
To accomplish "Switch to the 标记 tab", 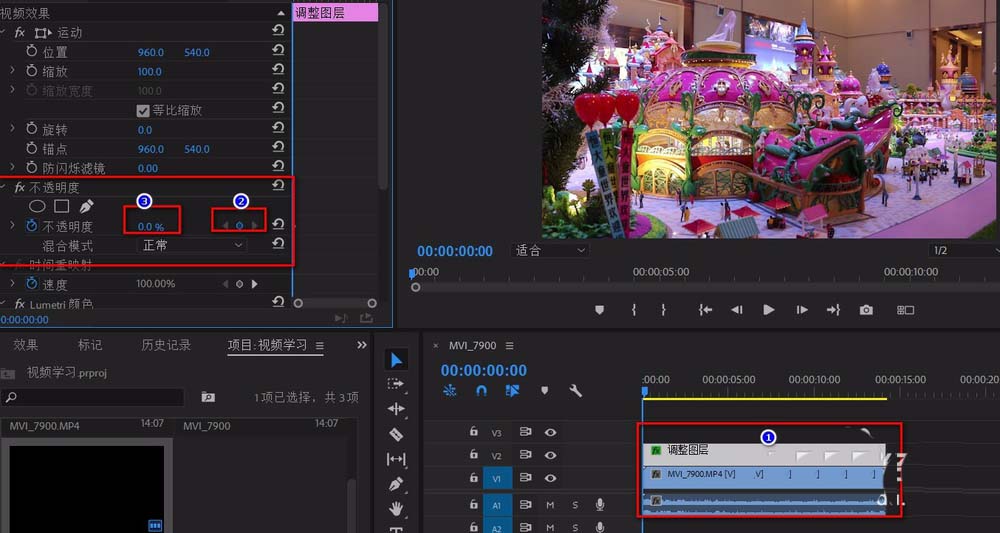I will pyautogui.click(x=90, y=345).
